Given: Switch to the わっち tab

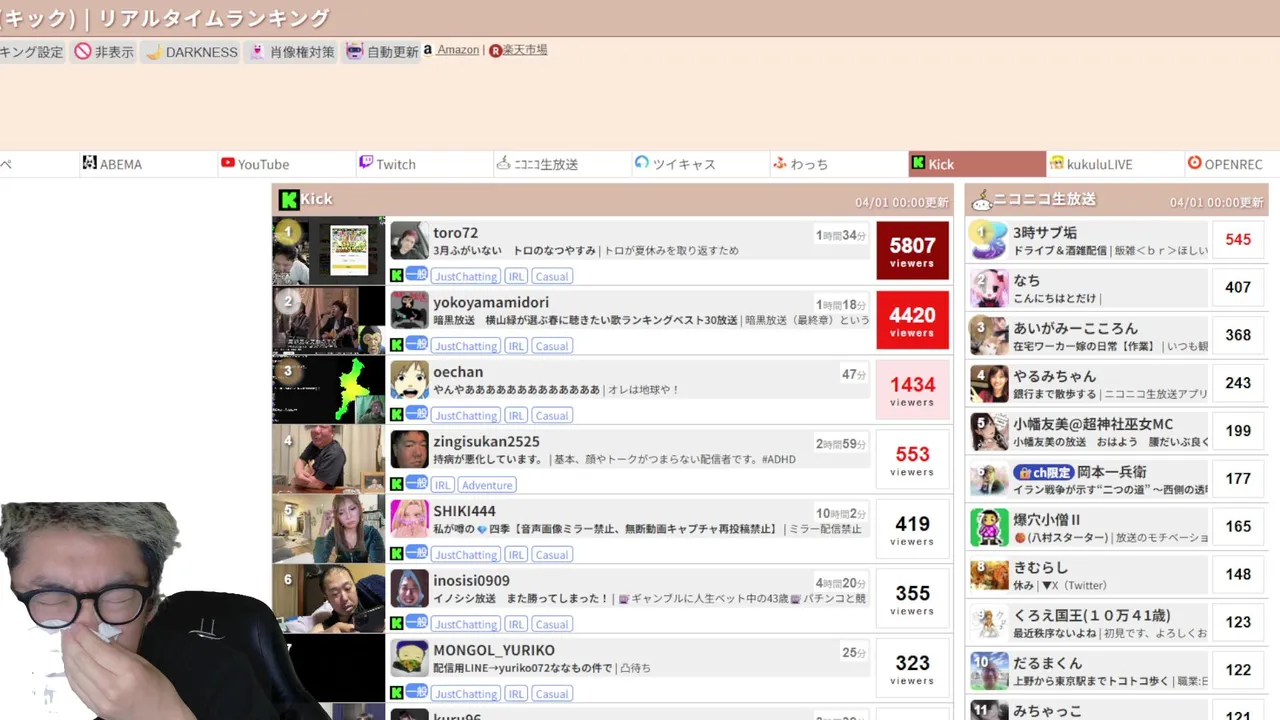Looking at the screenshot, I should point(839,164).
